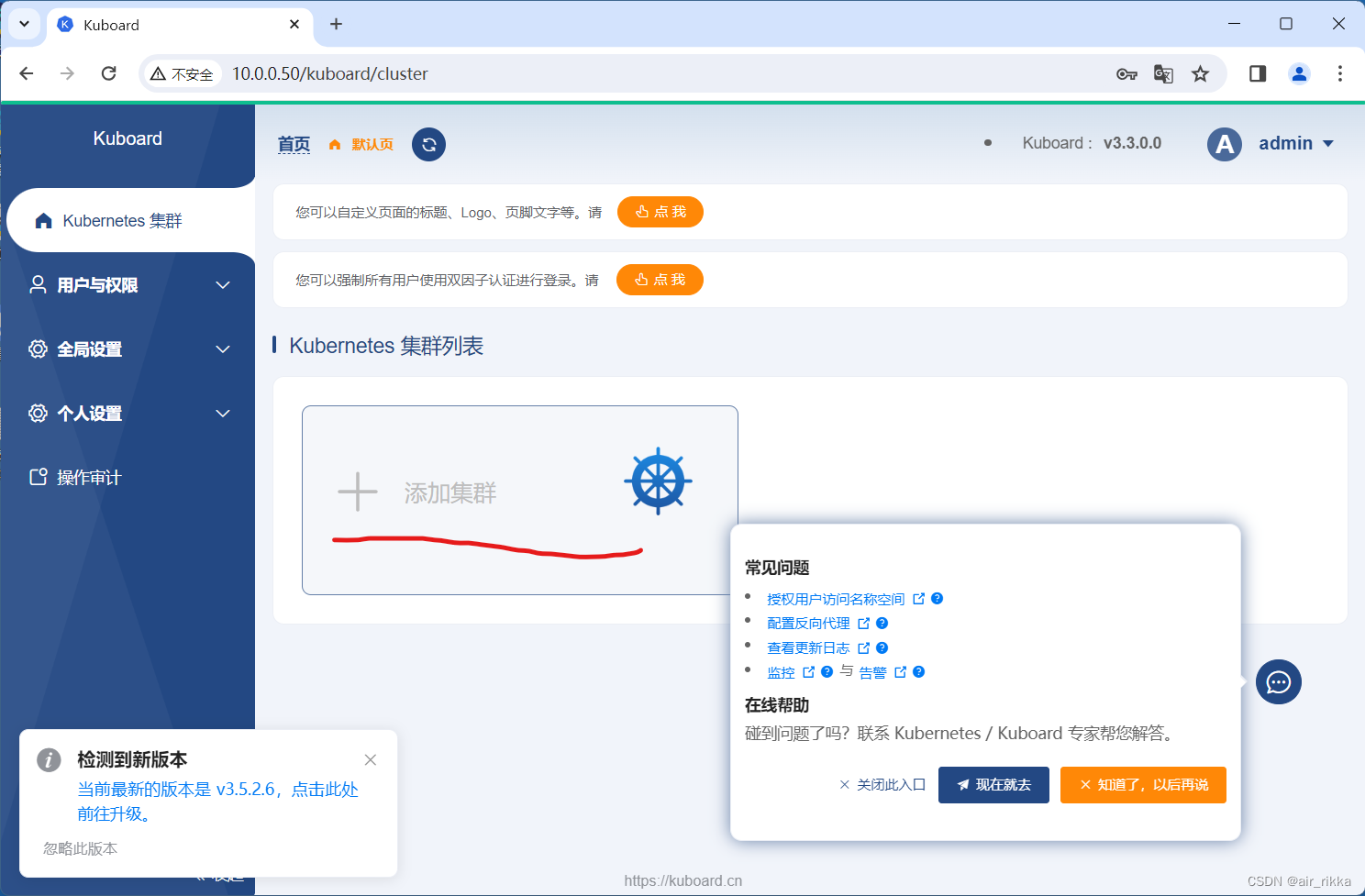Click the Kuboard v3.3.0.0 version text
The height and width of the screenshot is (896, 1365).
pos(1092,143)
